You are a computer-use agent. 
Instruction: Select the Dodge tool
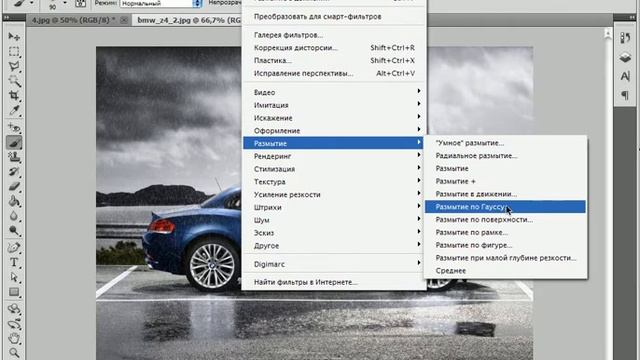14,231
